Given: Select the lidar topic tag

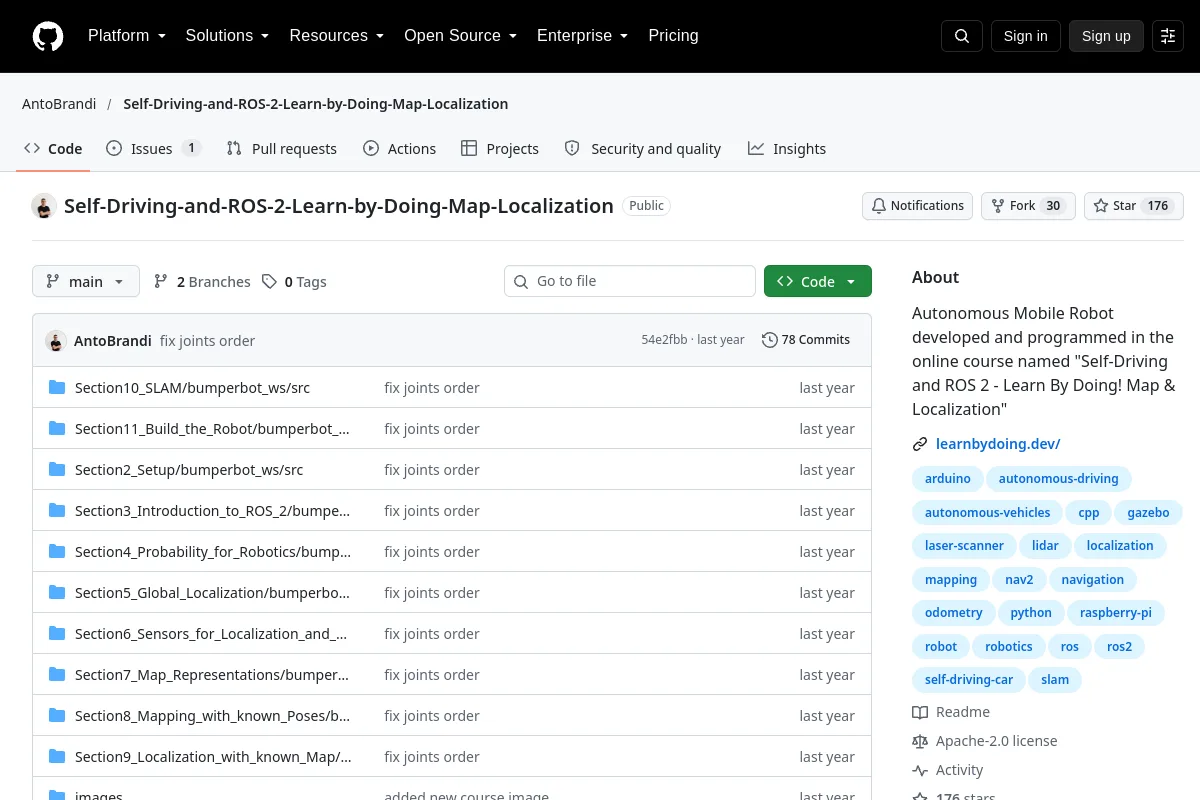Looking at the screenshot, I should click(1045, 546).
